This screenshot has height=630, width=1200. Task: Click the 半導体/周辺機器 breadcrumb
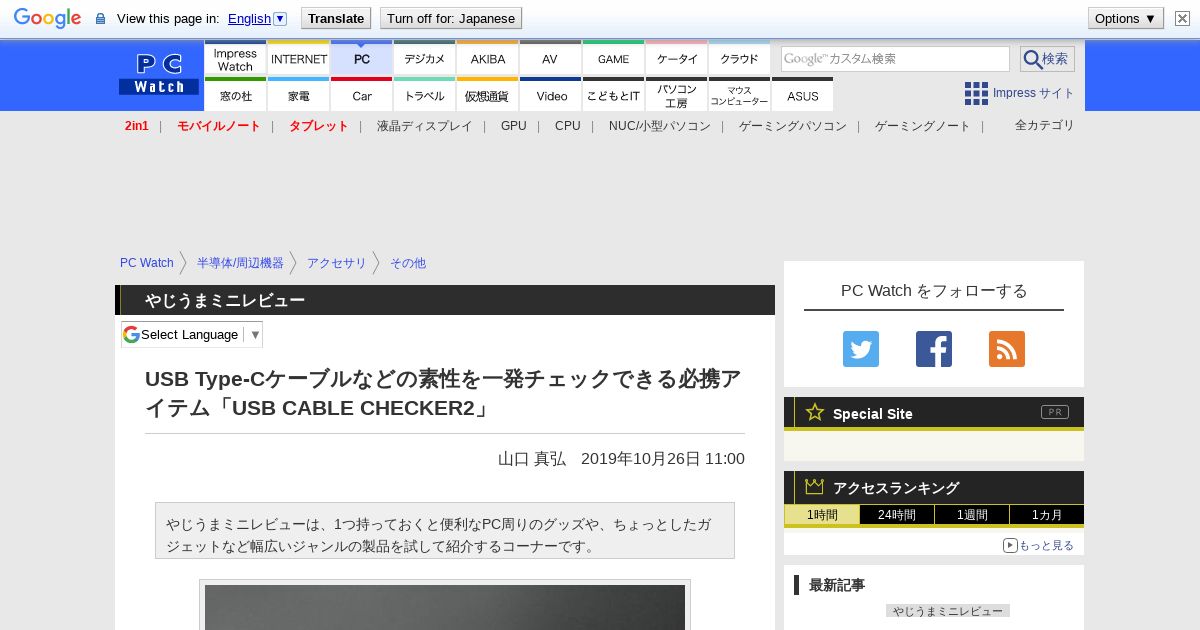tap(240, 263)
